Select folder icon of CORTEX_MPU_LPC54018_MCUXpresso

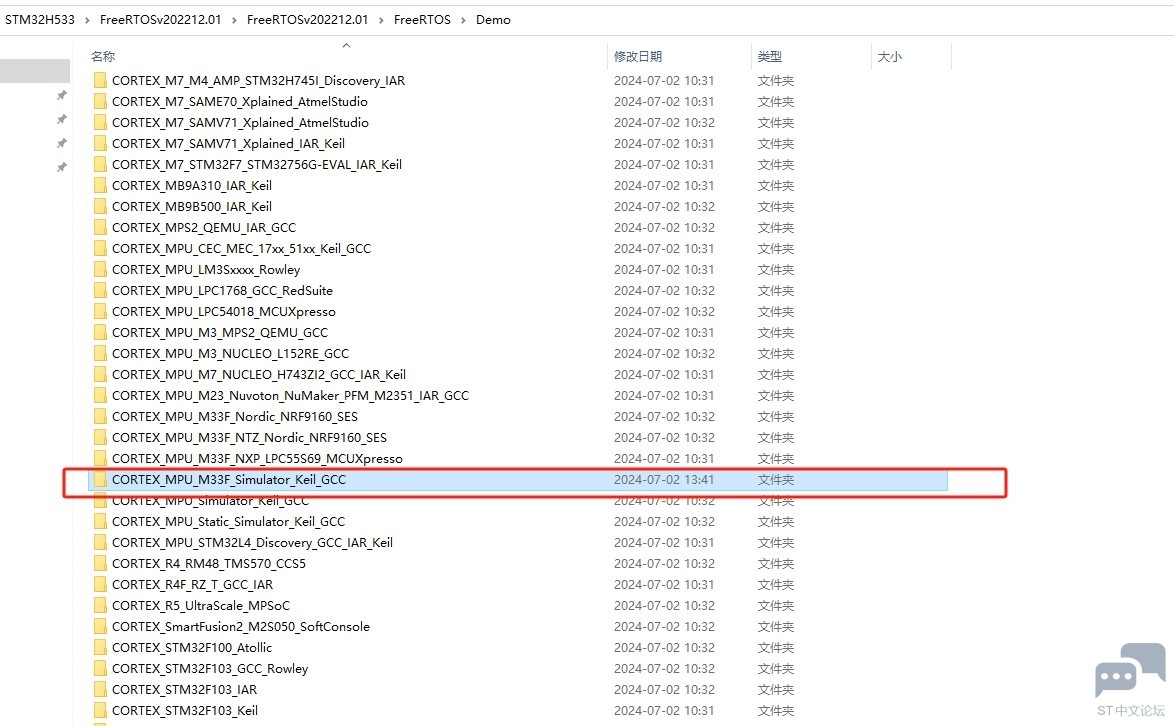100,311
